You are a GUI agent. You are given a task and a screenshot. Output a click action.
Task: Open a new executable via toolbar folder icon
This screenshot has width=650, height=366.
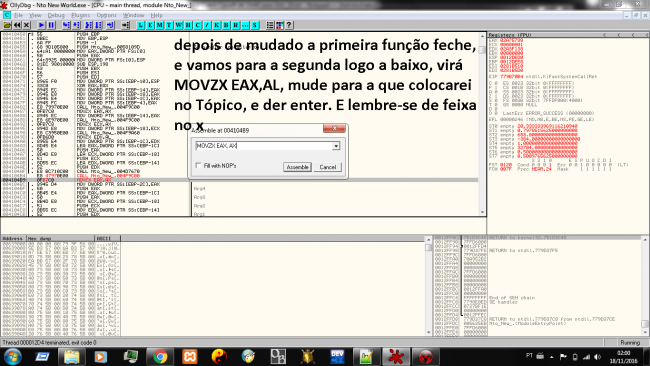click(7, 25)
